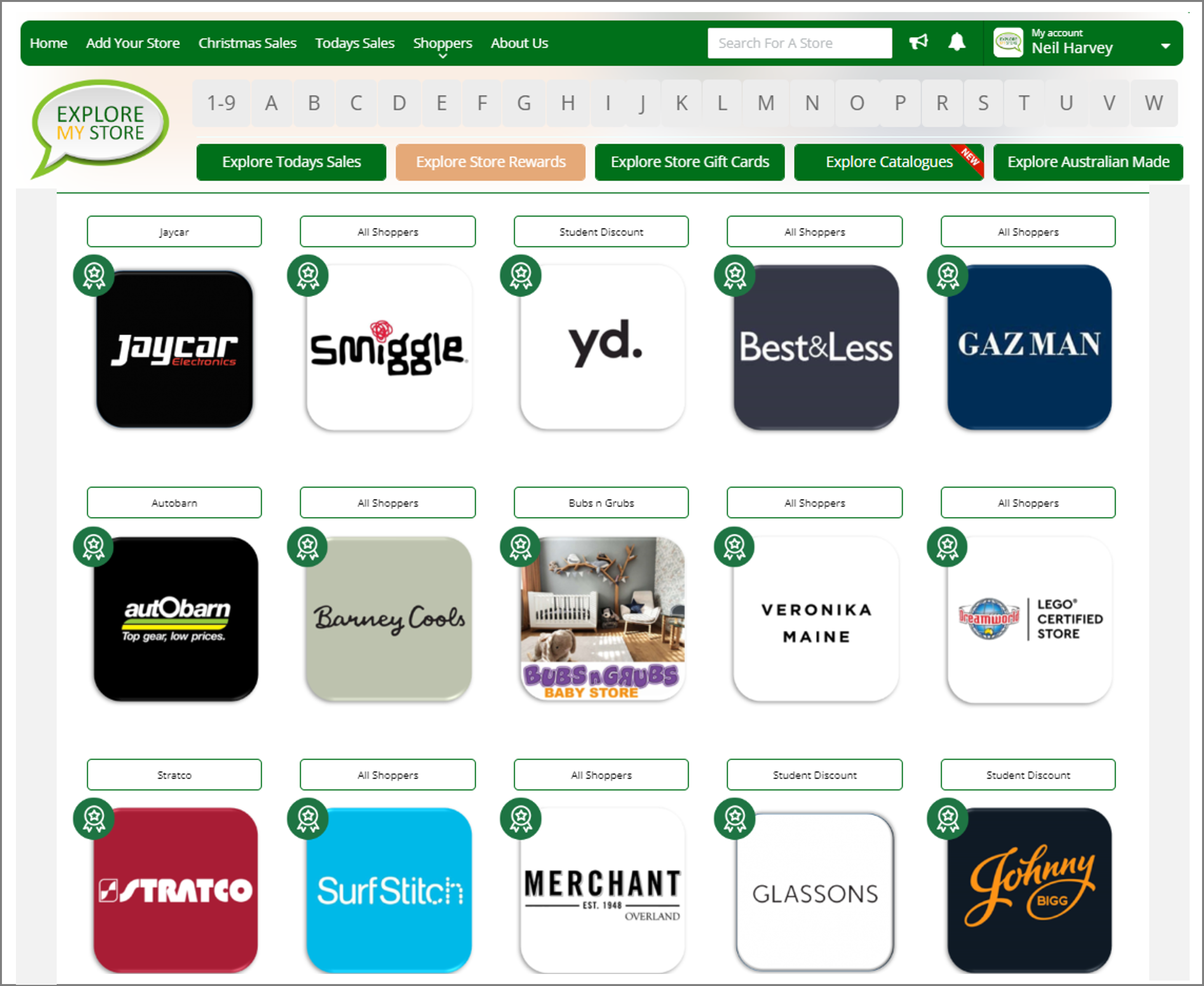Filter stores by letter S

coord(983,103)
